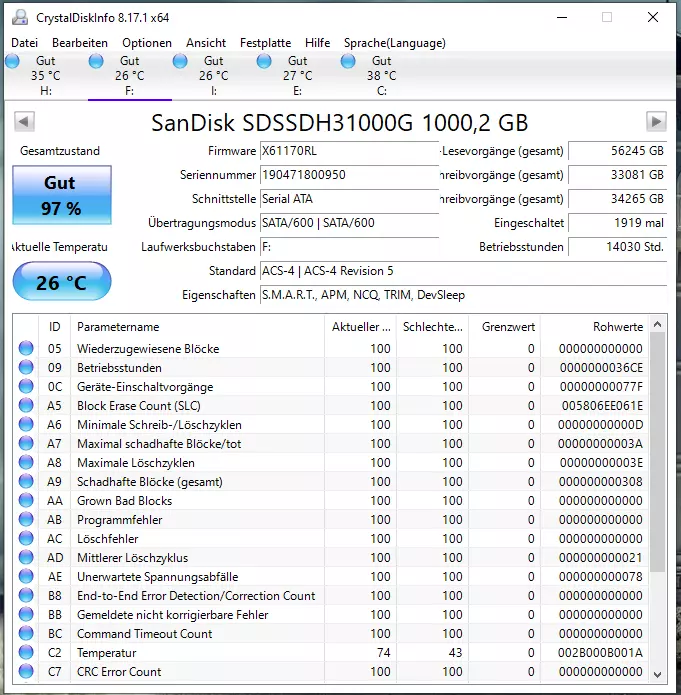Click status icon for CRC Error Count
Screen dimensions: 681x695
click(x=26, y=672)
